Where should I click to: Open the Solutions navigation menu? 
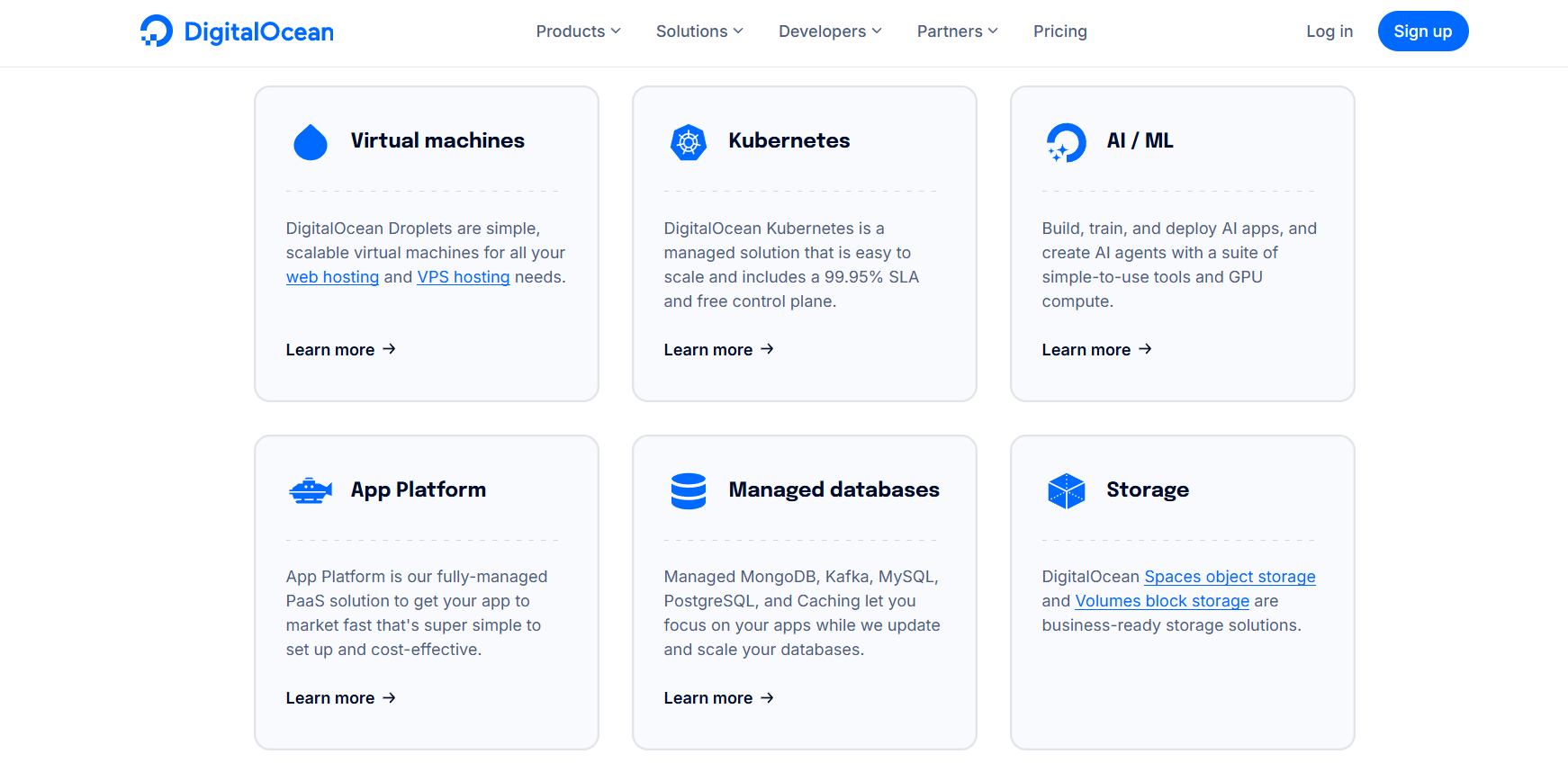[699, 31]
